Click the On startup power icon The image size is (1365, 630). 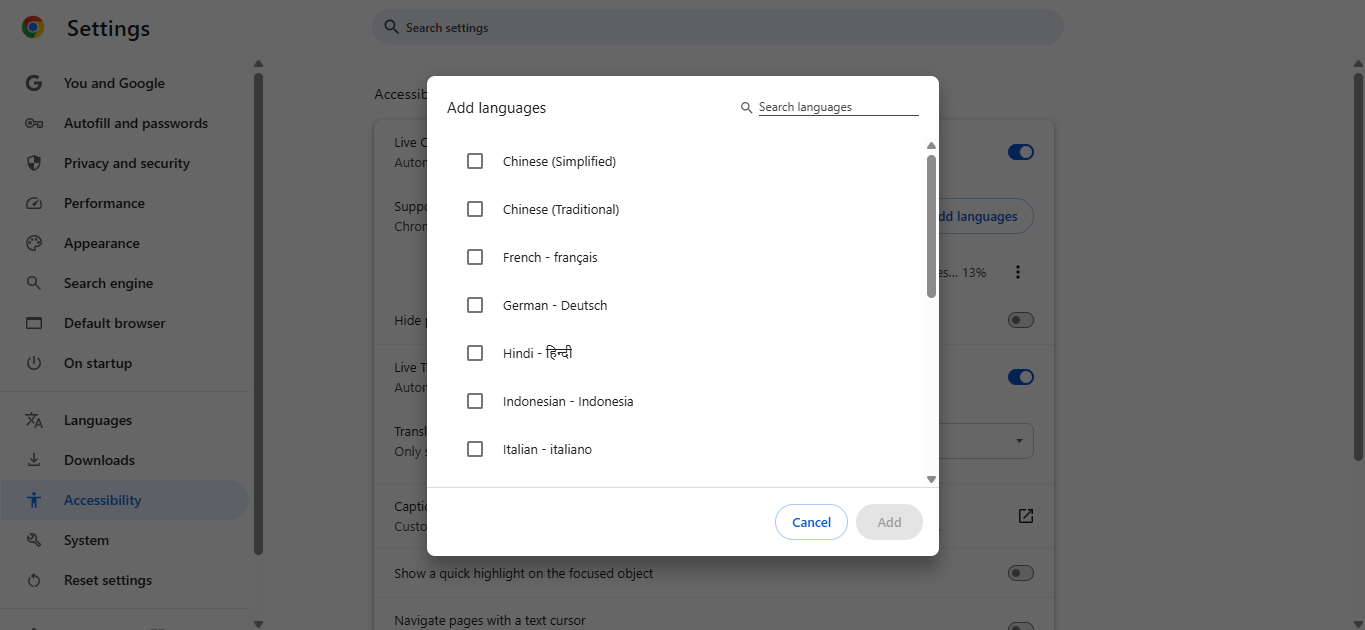click(34, 363)
